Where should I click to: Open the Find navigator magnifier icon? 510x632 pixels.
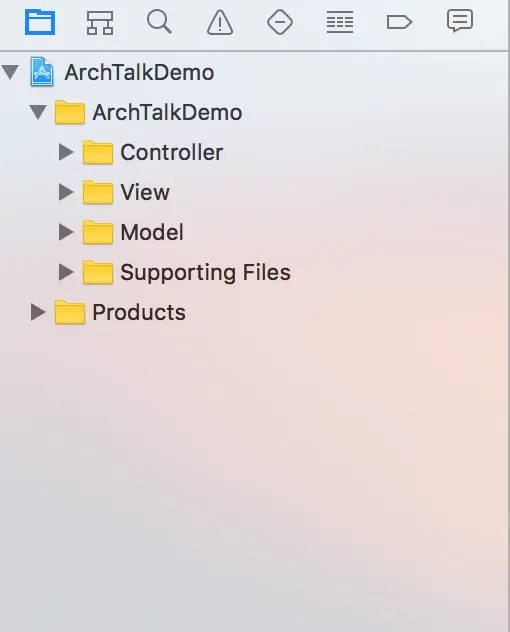(x=159, y=22)
